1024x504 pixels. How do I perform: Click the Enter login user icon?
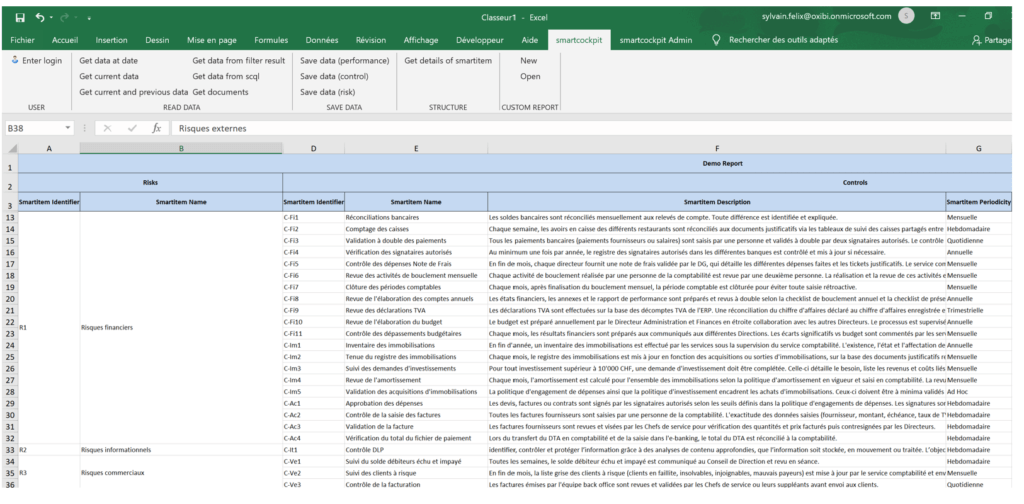(14, 61)
